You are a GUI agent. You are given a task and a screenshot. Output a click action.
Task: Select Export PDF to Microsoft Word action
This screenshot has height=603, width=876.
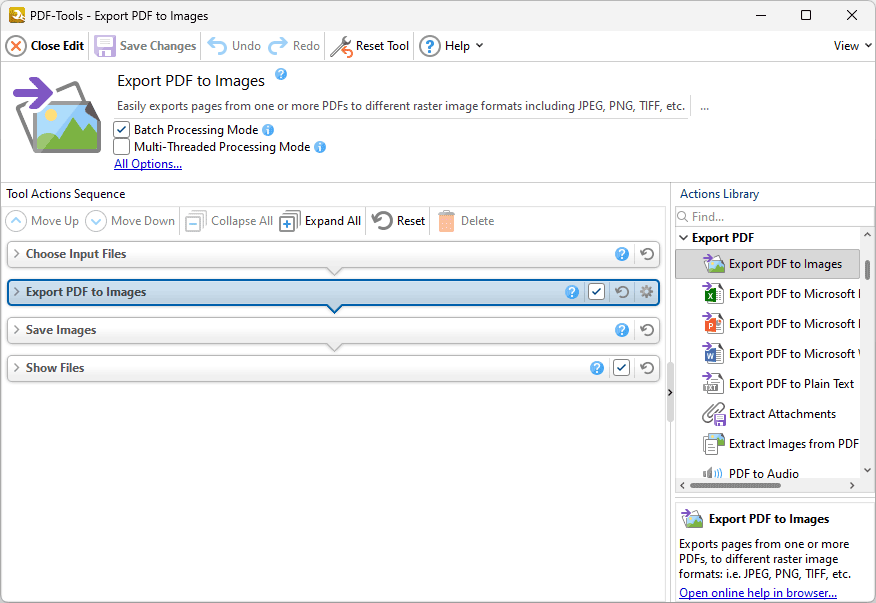pyautogui.click(x=768, y=354)
